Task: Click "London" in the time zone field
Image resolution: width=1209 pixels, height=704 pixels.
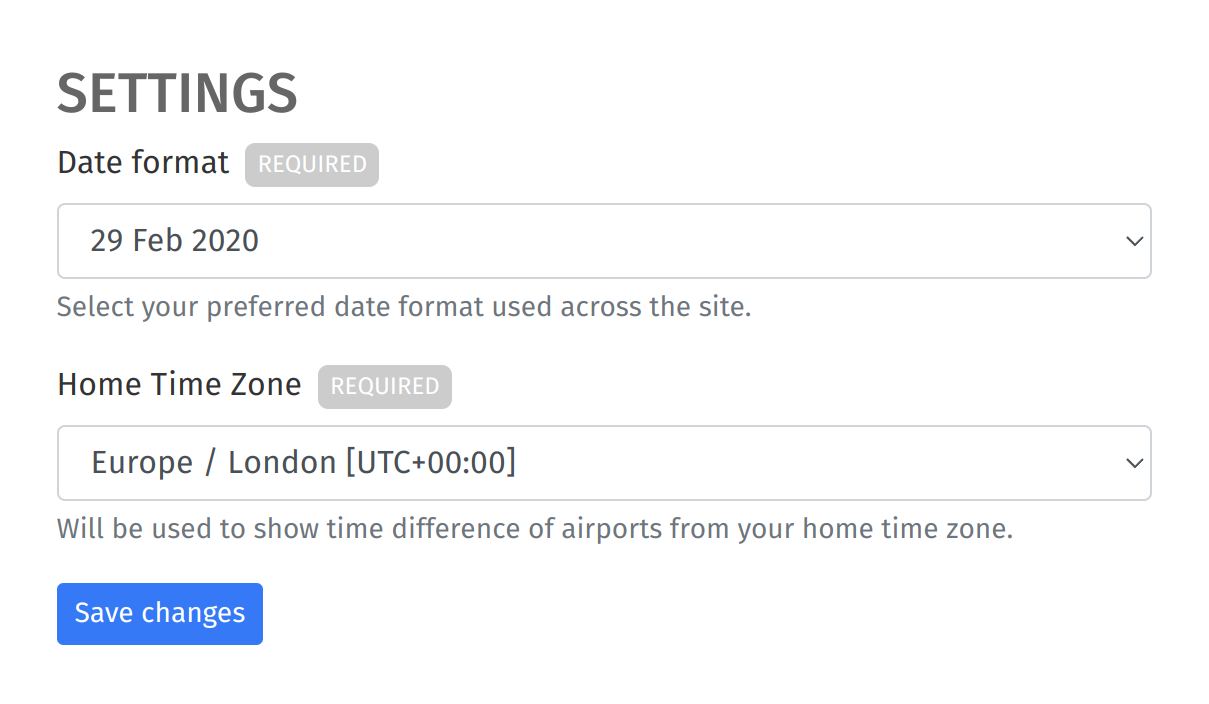Action: 282,463
